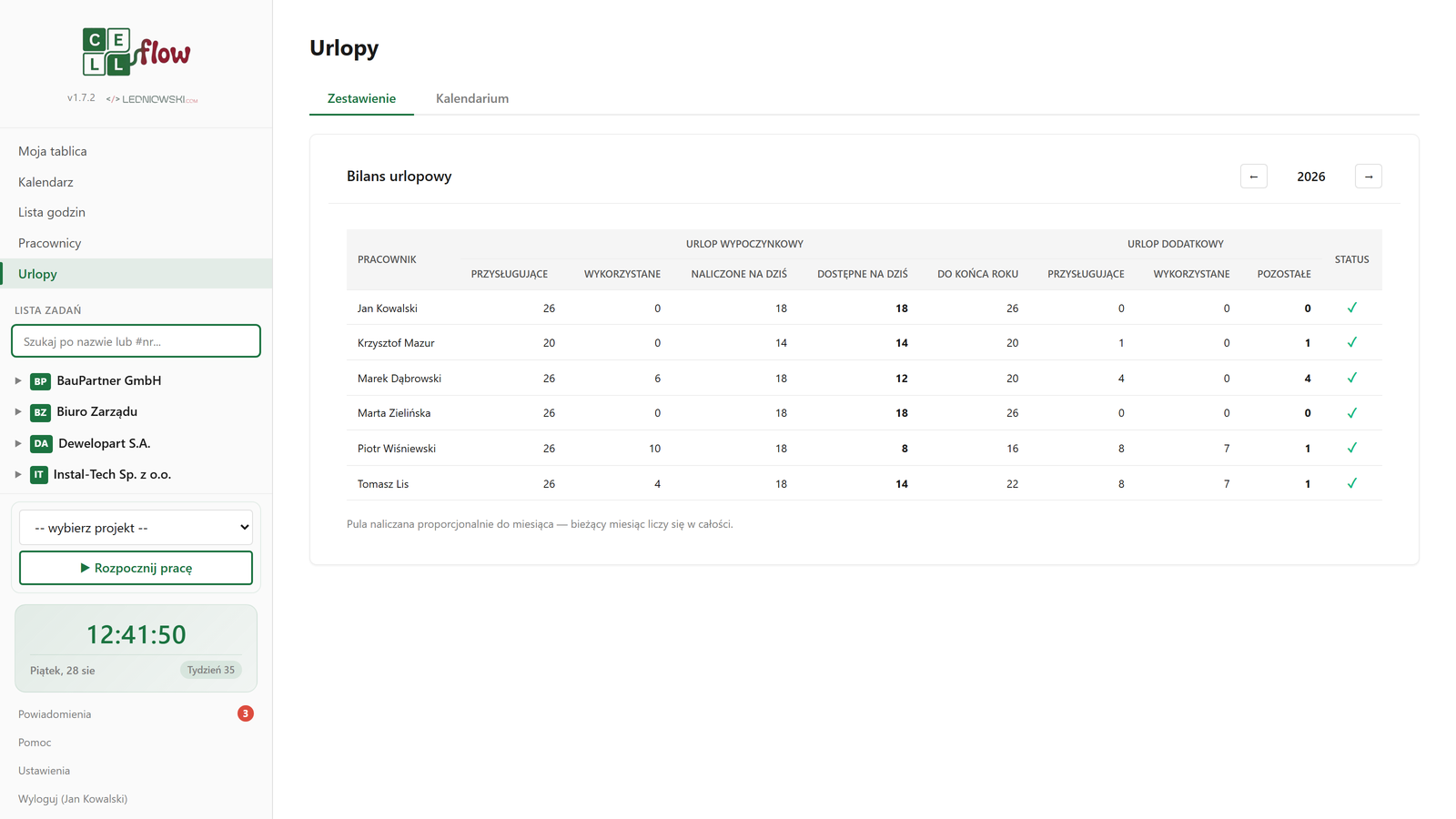Click the Dostępne na dziś column header
This screenshot has height=819, width=1456.
pyautogui.click(x=863, y=274)
